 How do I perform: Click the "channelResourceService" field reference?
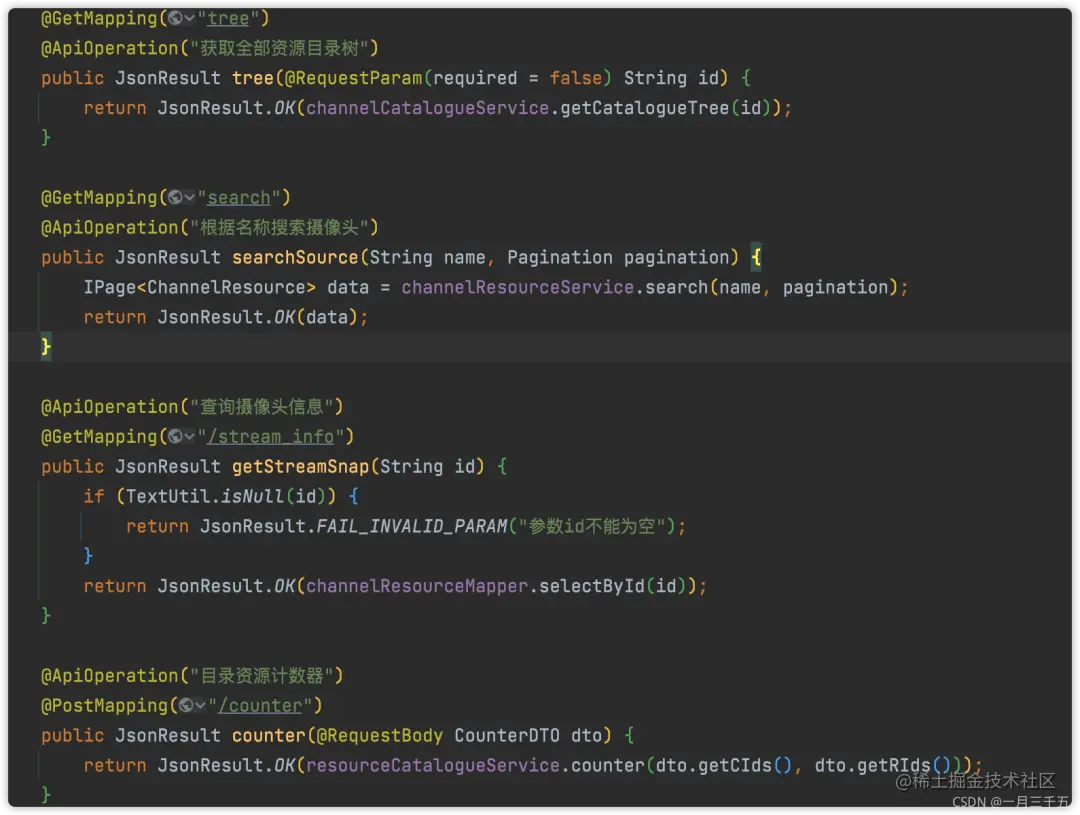click(x=518, y=287)
